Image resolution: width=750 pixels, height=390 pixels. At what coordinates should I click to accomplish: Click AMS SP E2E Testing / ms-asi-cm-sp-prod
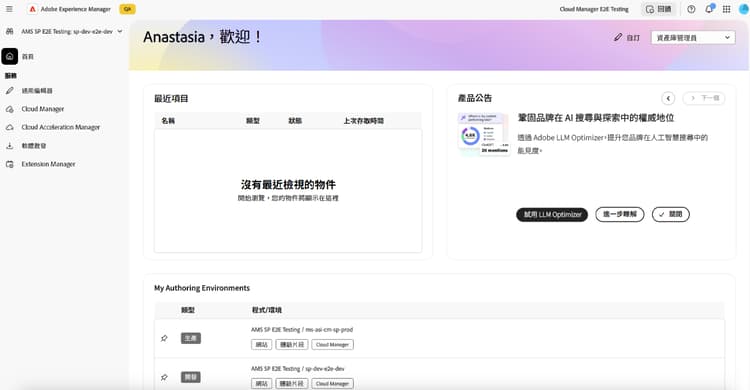pyautogui.click(x=302, y=330)
